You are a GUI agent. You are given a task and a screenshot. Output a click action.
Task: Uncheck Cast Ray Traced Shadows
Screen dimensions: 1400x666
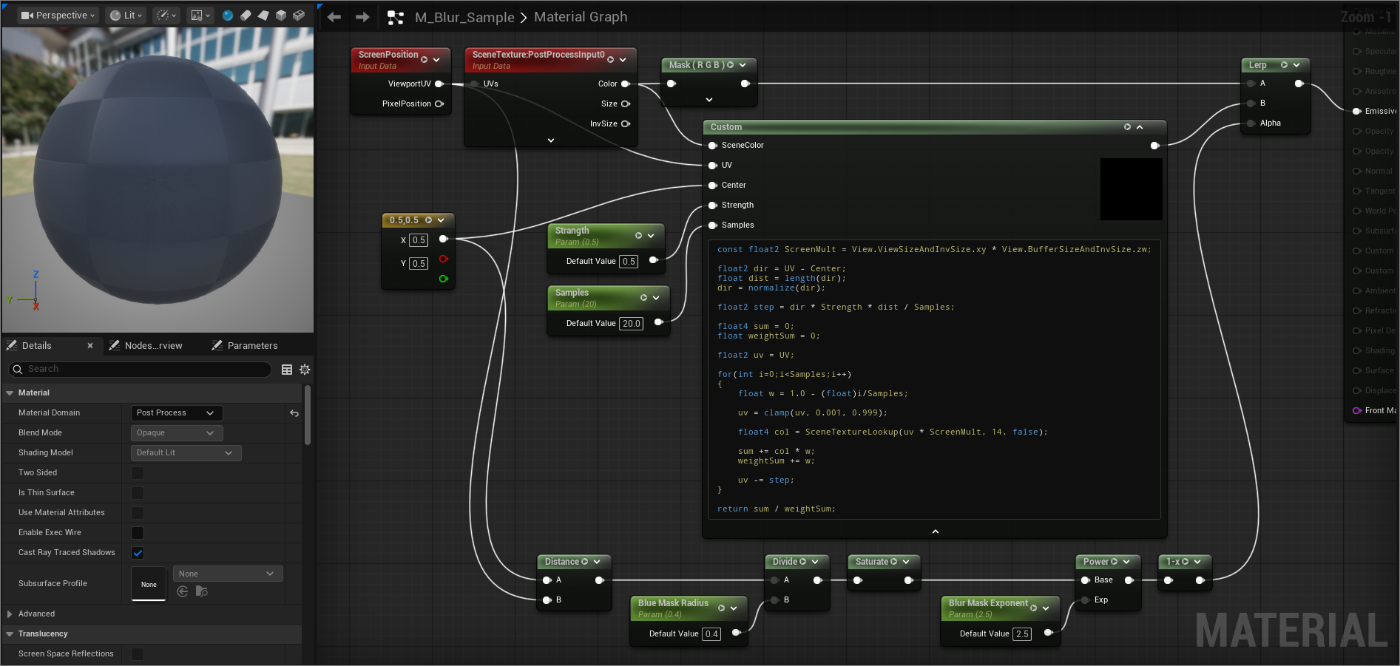pyautogui.click(x=138, y=553)
